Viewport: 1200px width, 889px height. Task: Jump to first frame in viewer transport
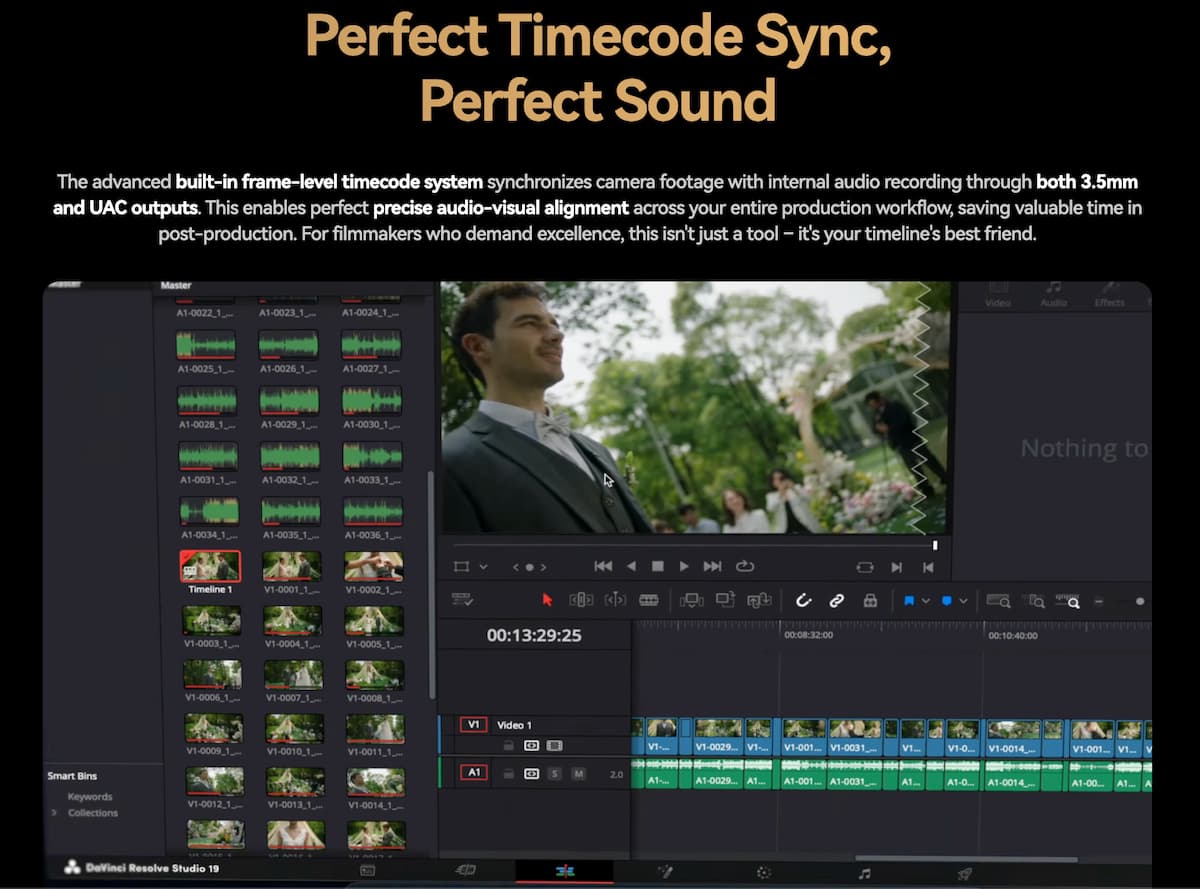coord(603,566)
